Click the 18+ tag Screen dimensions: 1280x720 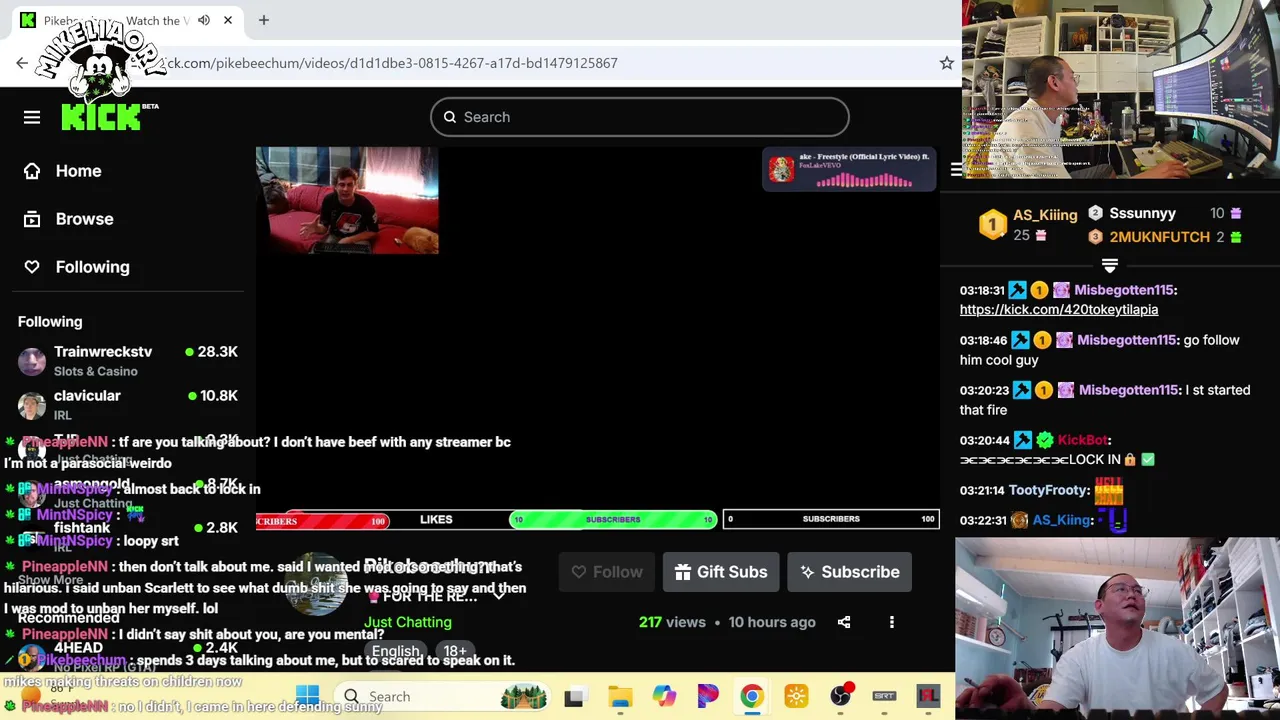(x=455, y=651)
